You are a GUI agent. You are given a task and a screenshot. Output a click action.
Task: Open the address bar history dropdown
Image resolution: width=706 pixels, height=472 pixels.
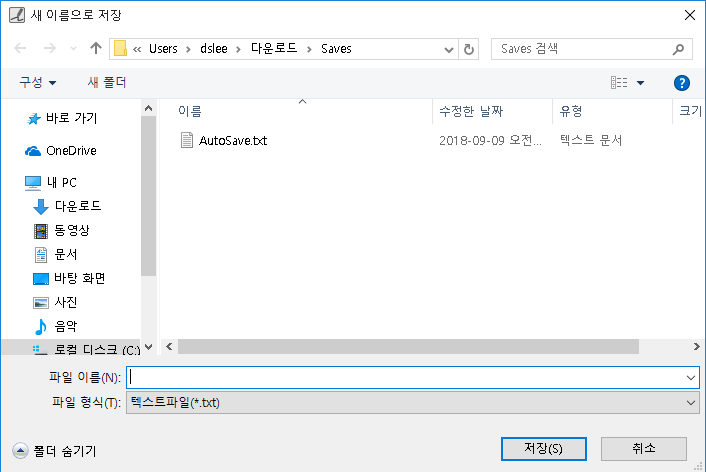click(448, 49)
